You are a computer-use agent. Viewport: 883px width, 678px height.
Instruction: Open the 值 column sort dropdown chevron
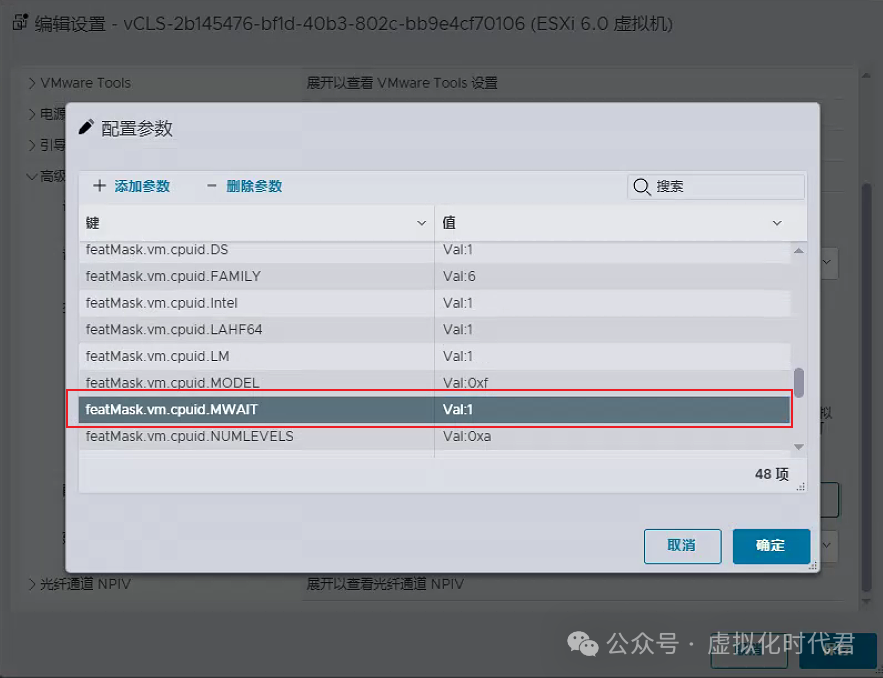(x=777, y=222)
